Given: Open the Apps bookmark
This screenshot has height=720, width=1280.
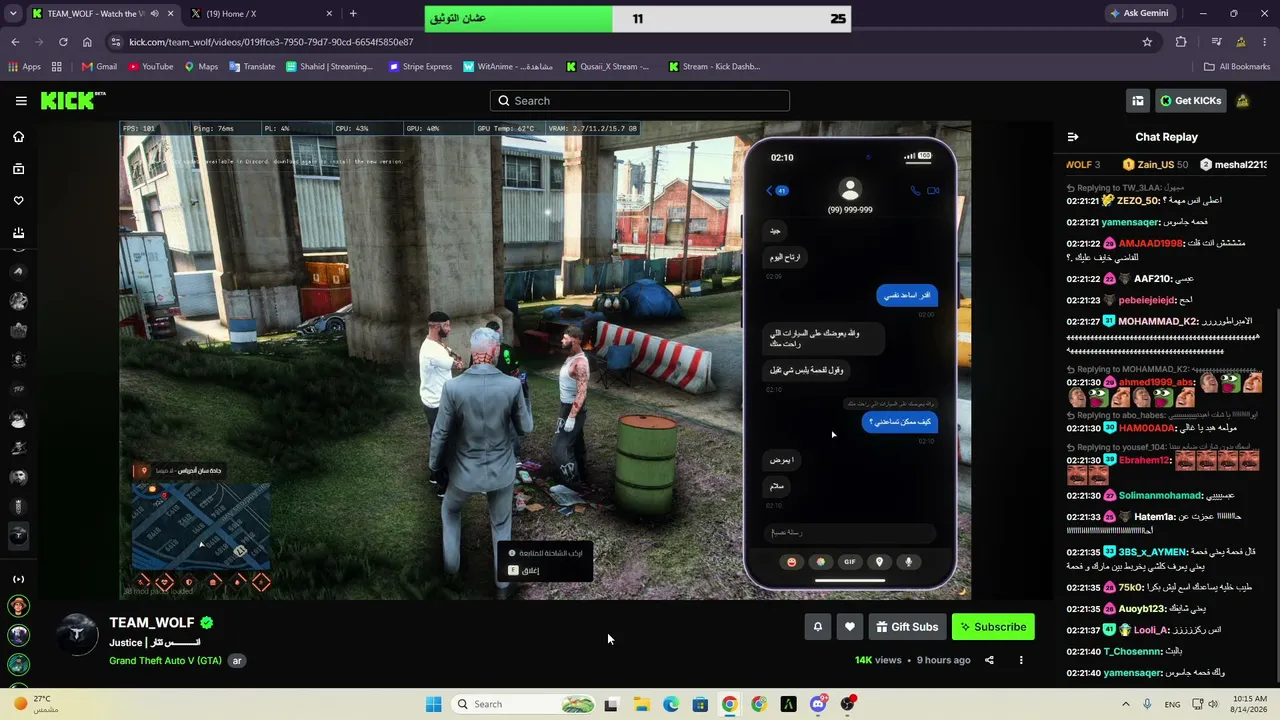Looking at the screenshot, I should click(25, 67).
